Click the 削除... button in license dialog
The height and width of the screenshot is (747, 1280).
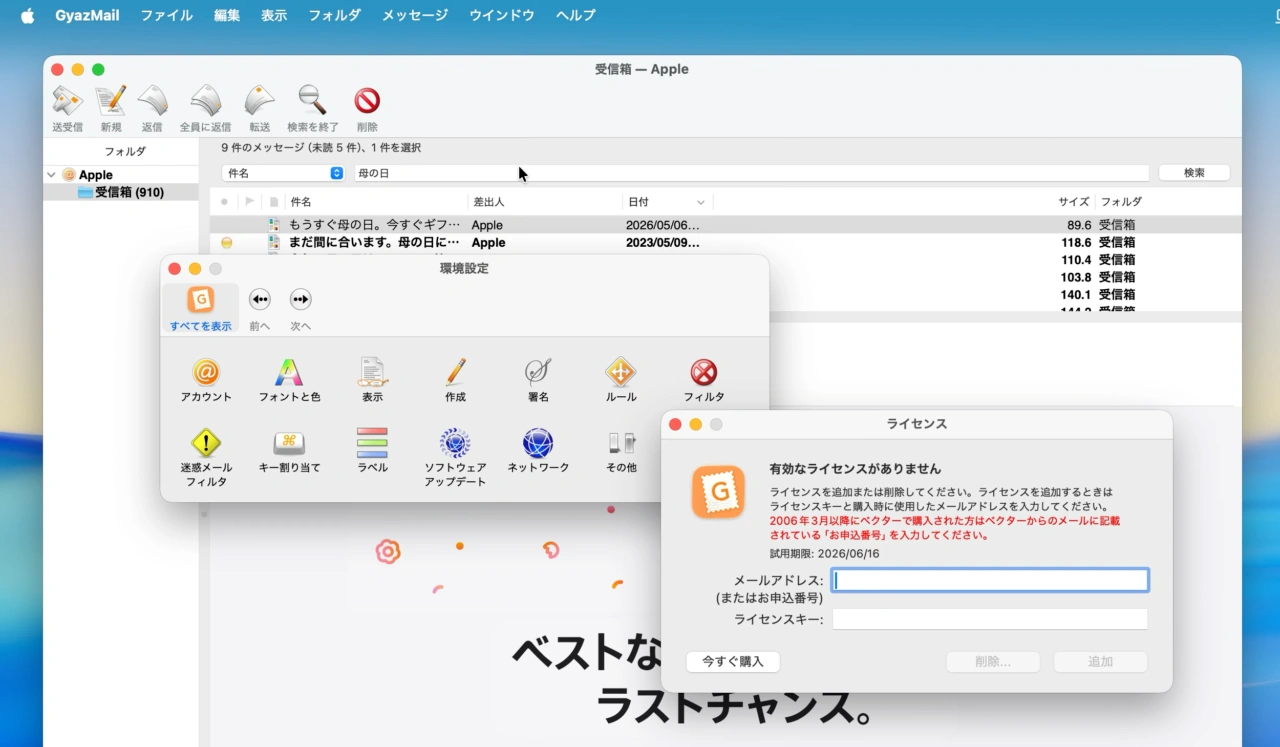993,662
